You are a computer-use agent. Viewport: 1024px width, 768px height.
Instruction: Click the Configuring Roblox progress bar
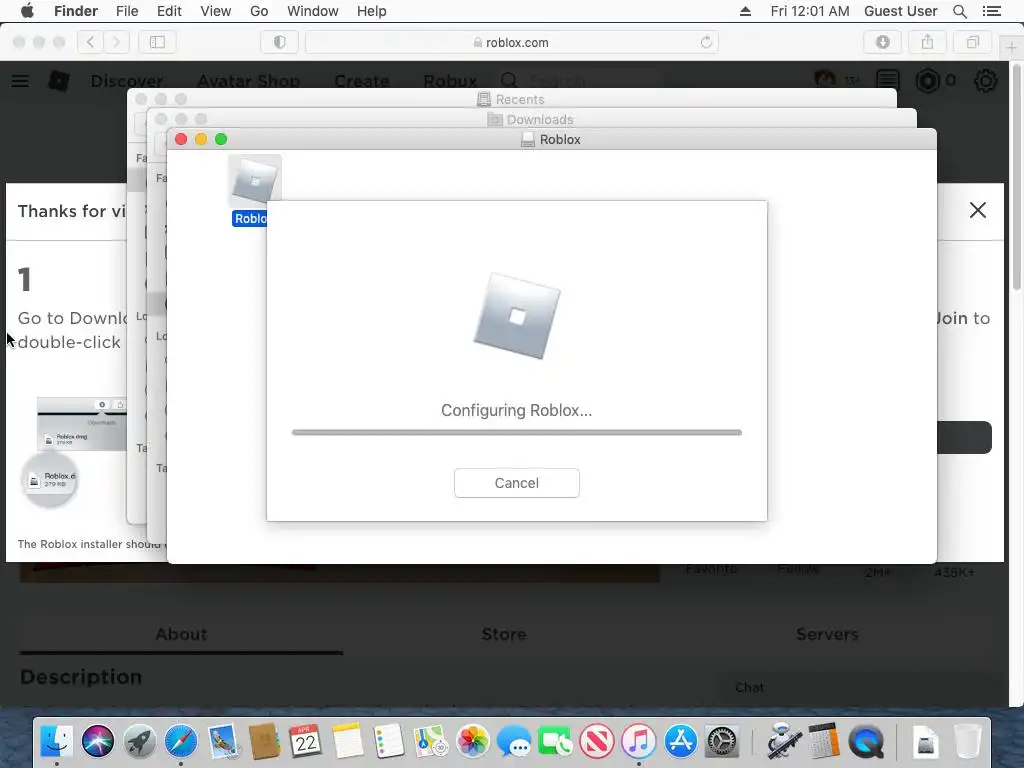click(x=517, y=432)
